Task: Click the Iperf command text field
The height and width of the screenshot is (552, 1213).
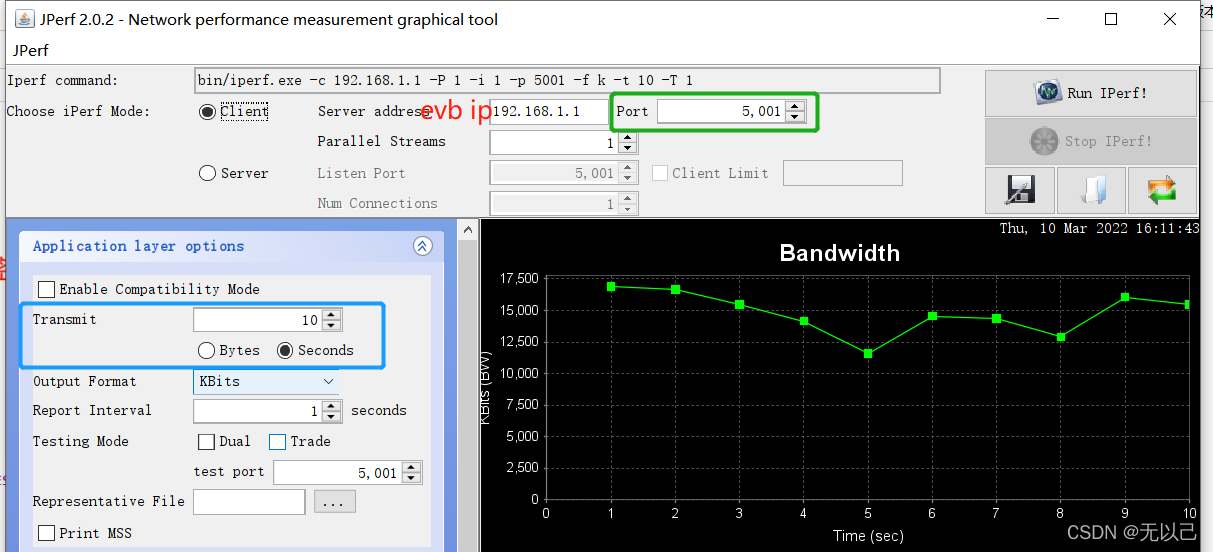Action: click(x=567, y=80)
